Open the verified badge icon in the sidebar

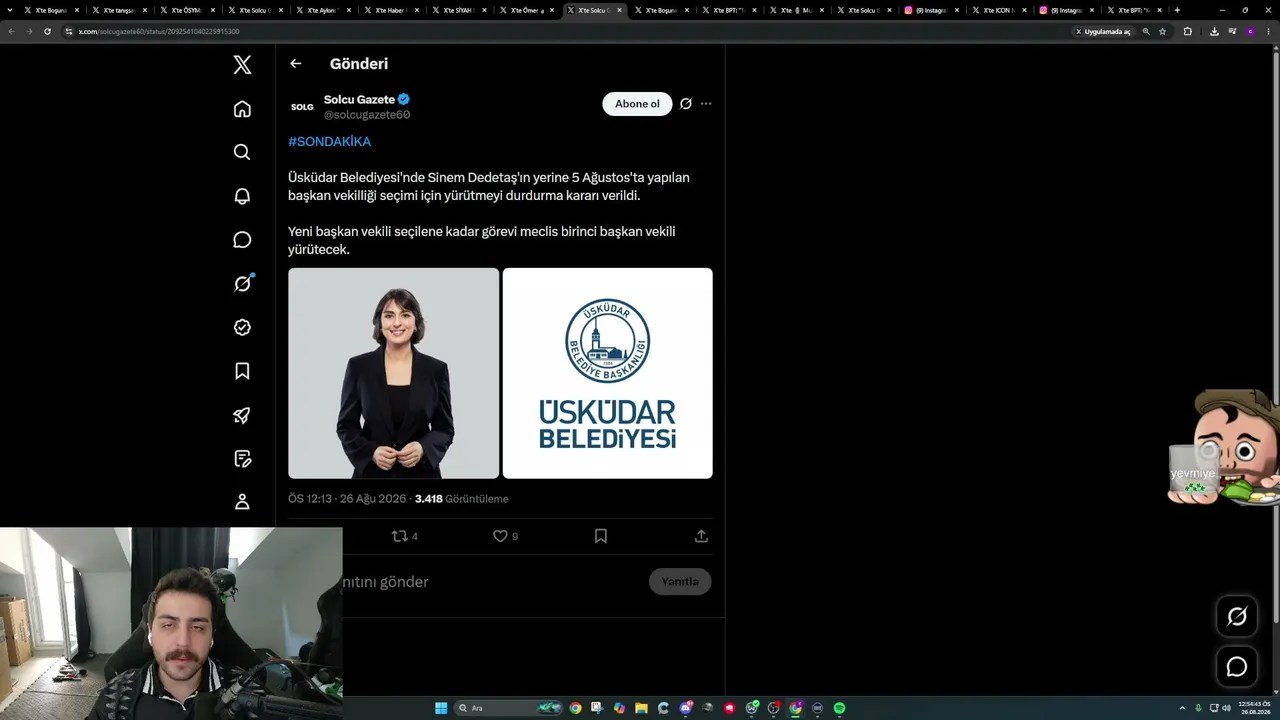pos(242,327)
